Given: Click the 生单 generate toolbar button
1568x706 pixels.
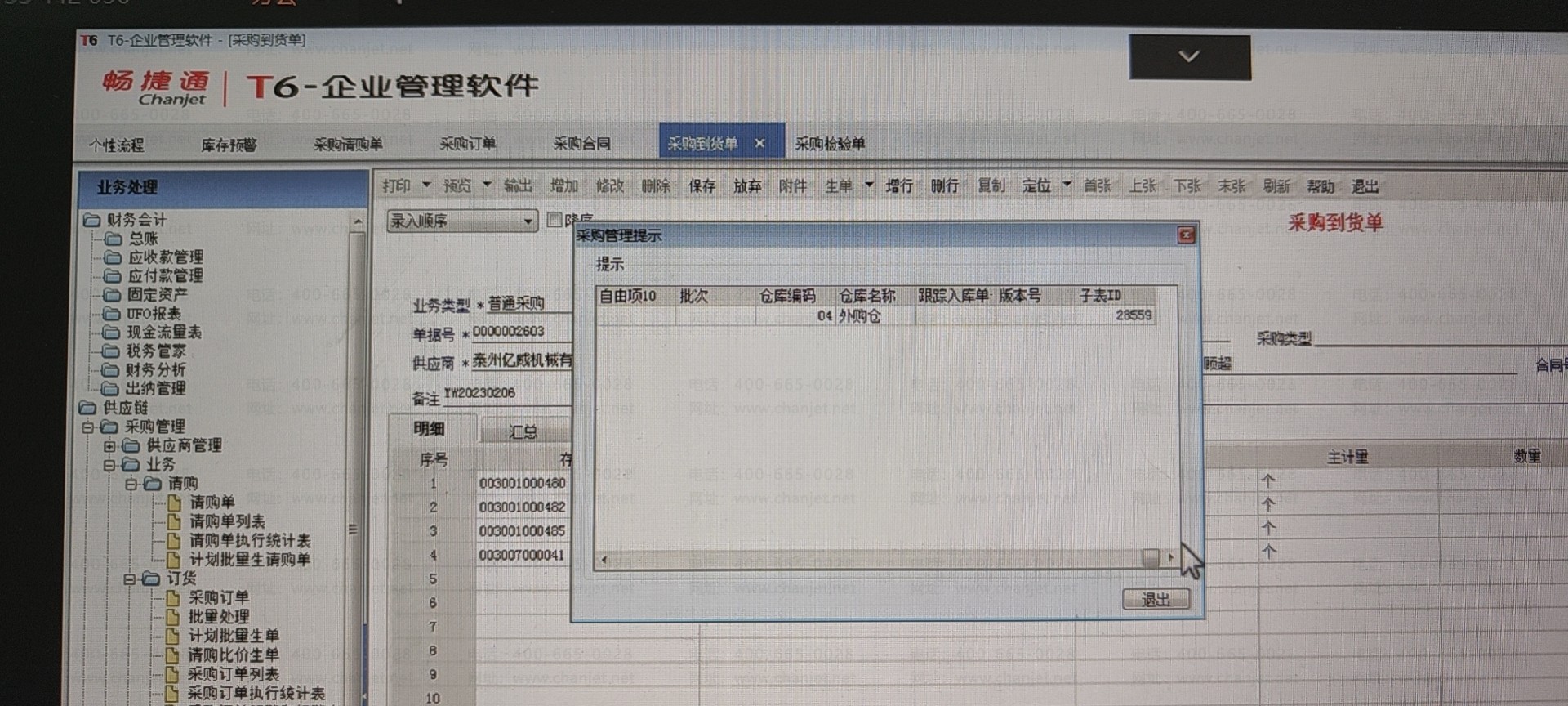Looking at the screenshot, I should click(839, 186).
